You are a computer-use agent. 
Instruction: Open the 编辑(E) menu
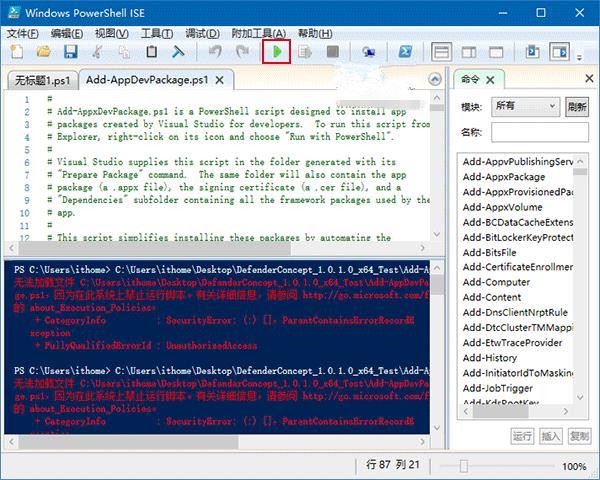pos(67,34)
